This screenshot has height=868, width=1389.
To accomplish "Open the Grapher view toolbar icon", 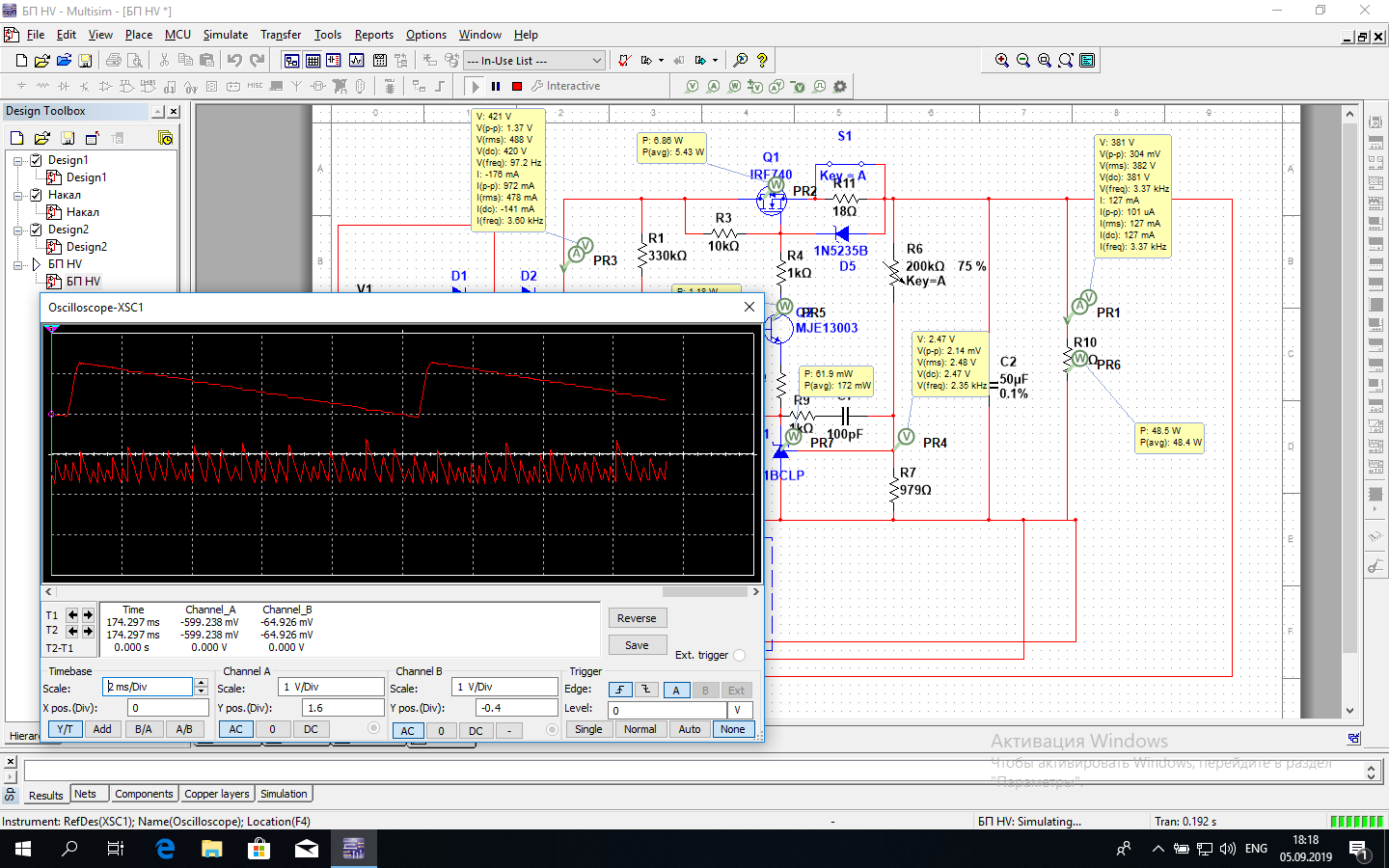I will click(356, 60).
